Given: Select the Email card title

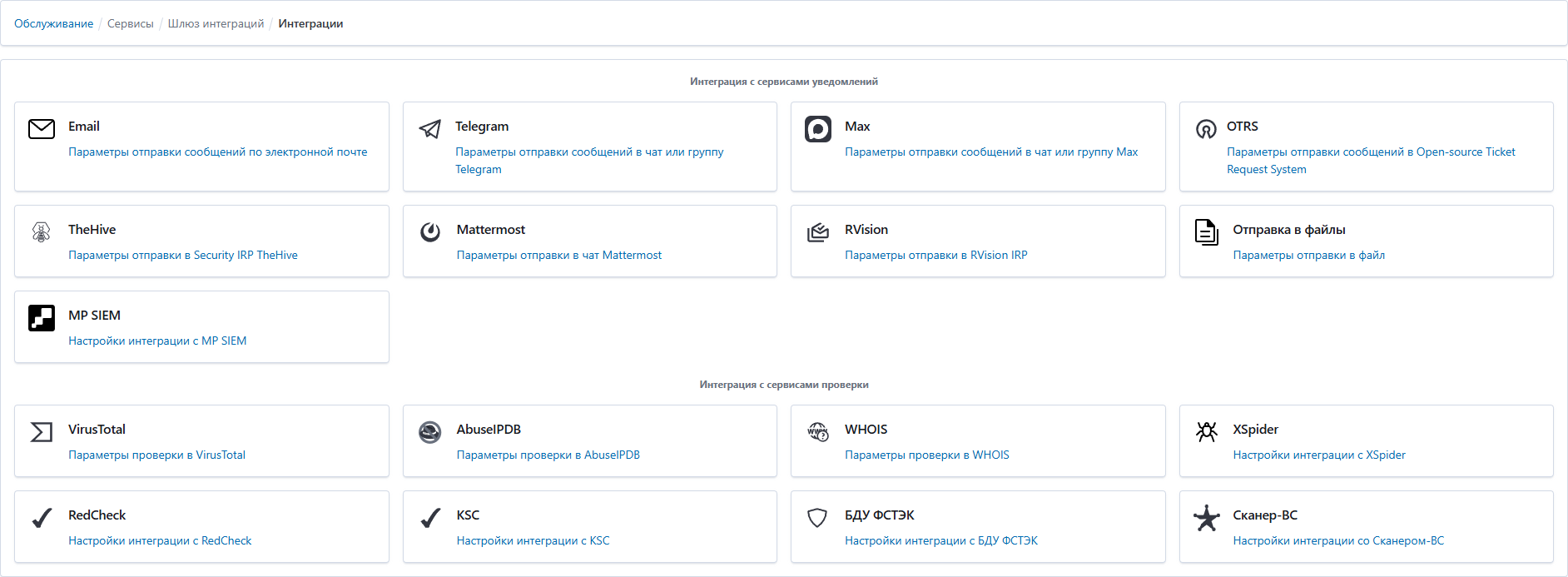Looking at the screenshot, I should coord(84,126).
